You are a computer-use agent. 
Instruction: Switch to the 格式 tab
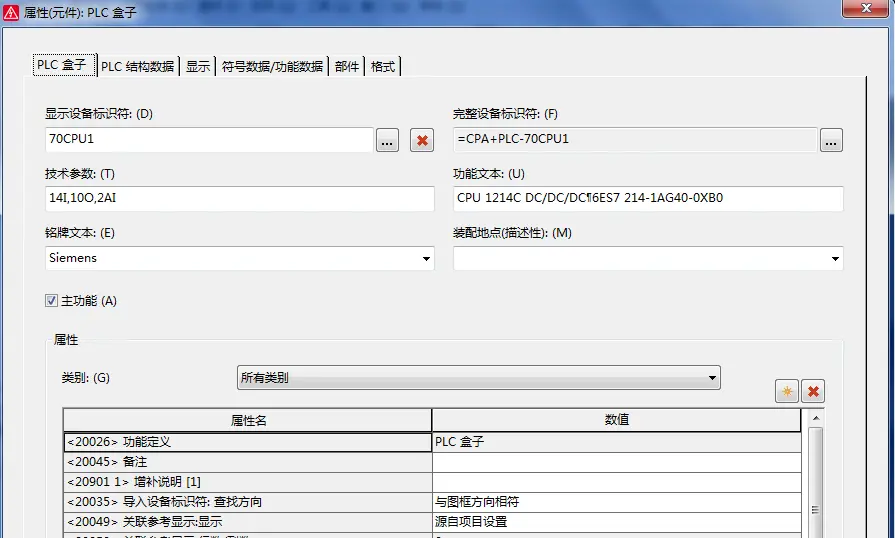coord(383,66)
